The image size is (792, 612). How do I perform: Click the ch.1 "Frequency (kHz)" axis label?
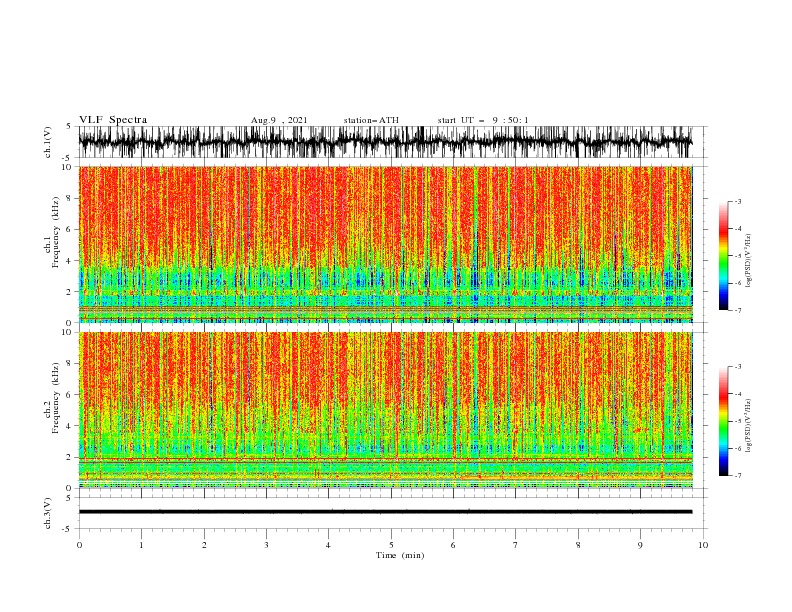pyautogui.click(x=56, y=232)
